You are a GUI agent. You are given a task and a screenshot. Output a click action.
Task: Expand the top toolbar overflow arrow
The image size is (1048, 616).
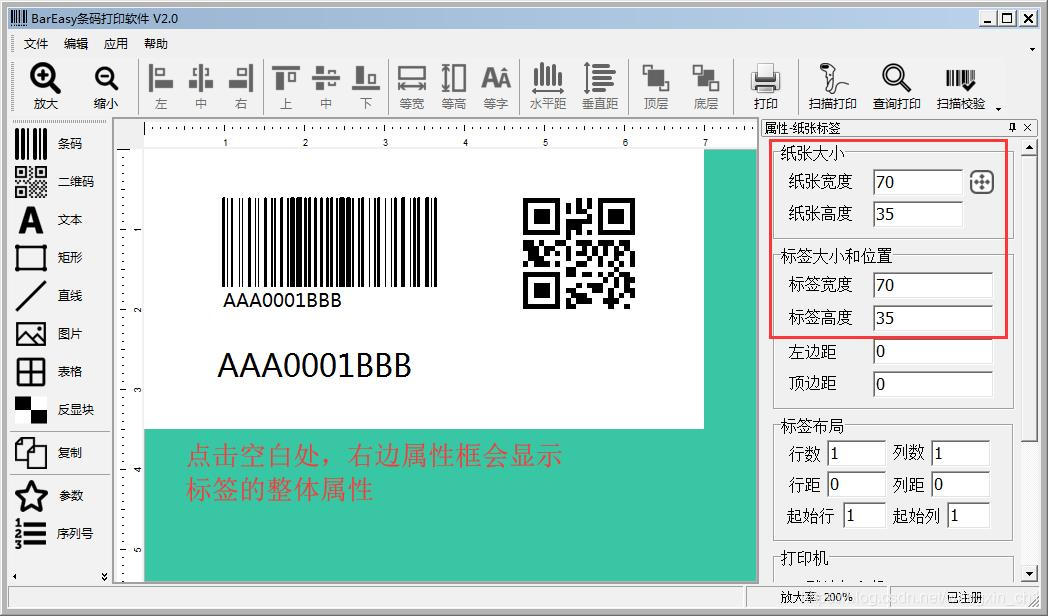pyautogui.click(x=999, y=108)
